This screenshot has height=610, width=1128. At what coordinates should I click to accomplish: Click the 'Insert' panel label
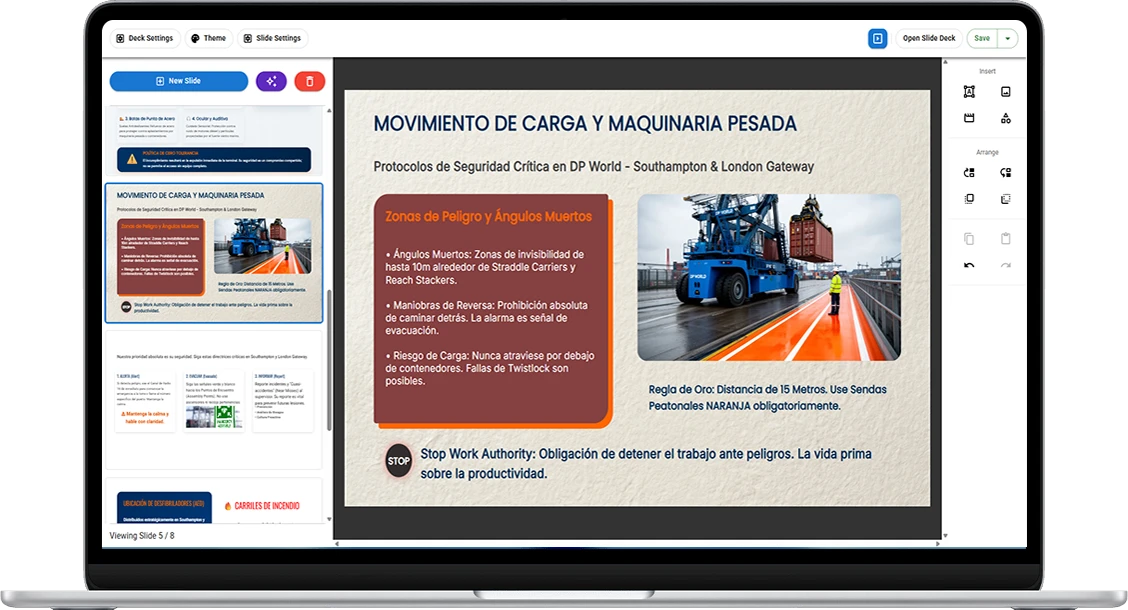(987, 71)
